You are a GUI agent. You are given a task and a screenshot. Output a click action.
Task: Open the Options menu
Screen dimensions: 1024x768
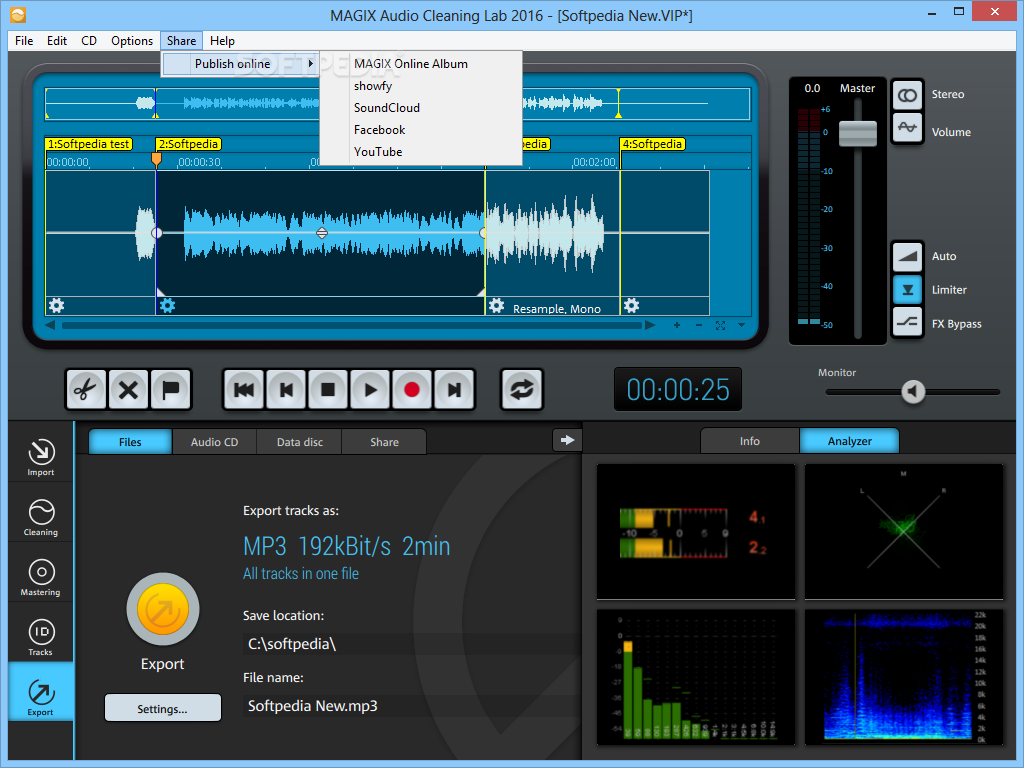[x=132, y=40]
